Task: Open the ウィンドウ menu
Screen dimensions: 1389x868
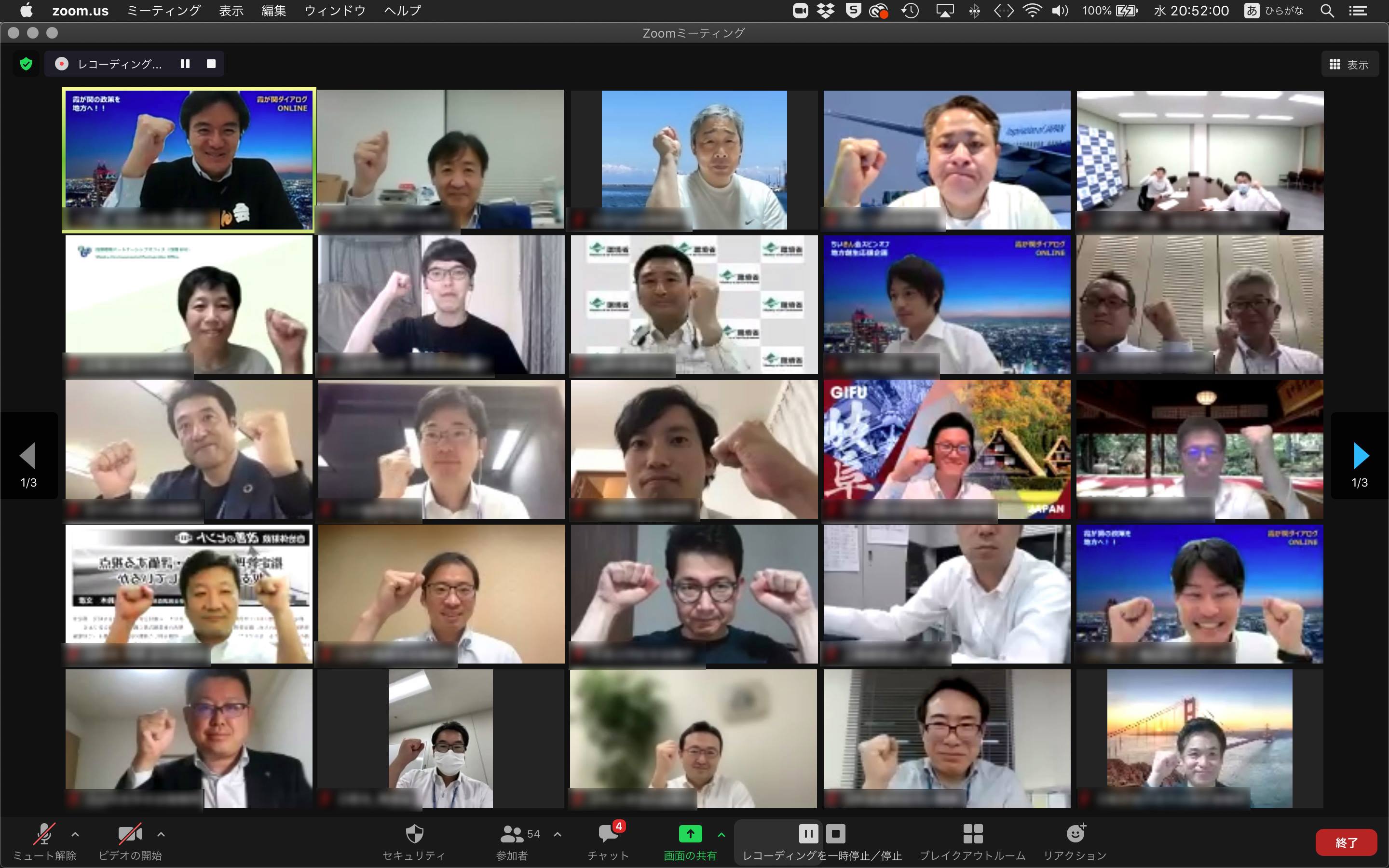Action: [335, 10]
